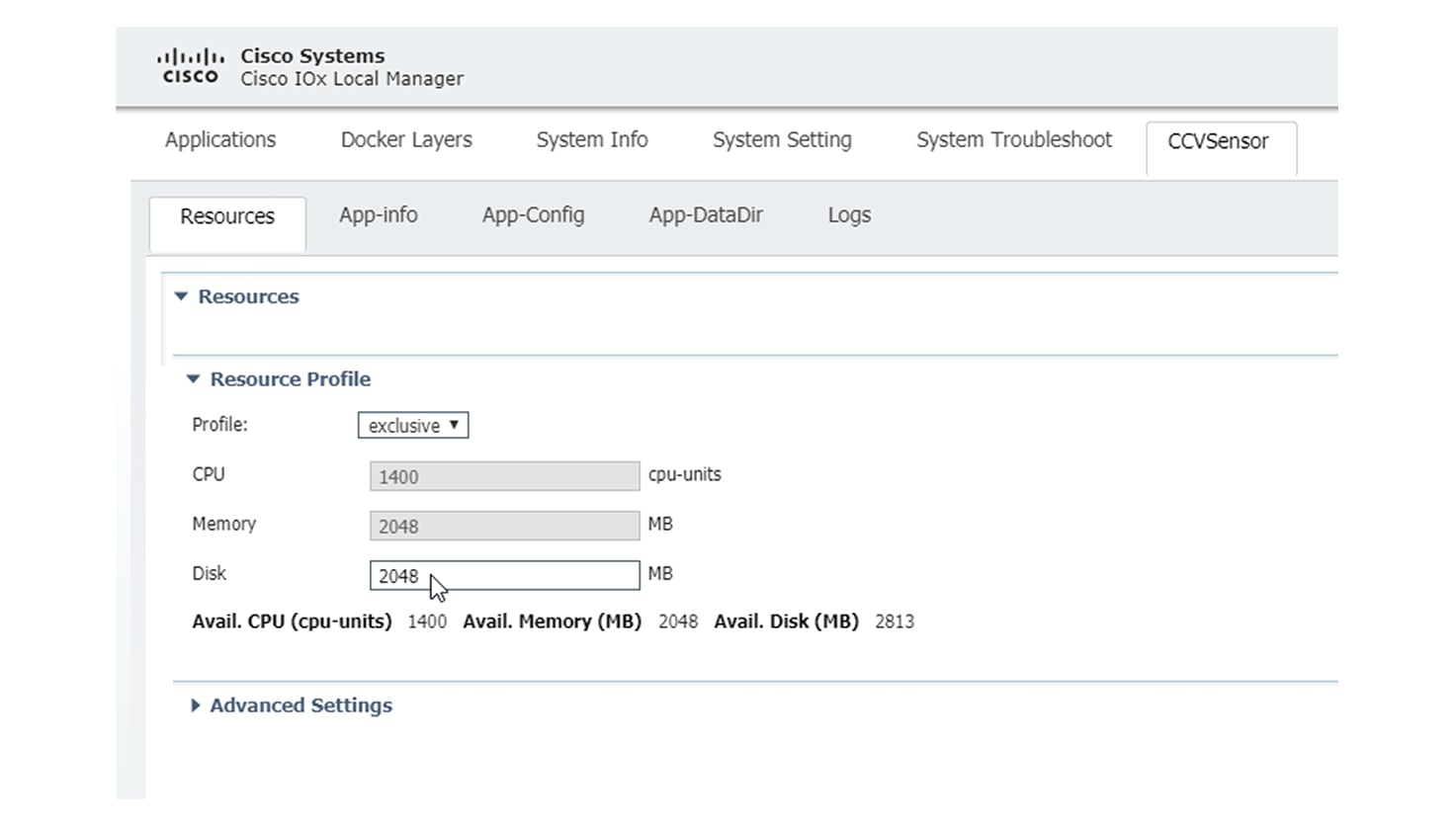Viewport: 1456px width, 826px height.
Task: Click the Cisco IOx Local Manager title
Action: coord(352,79)
